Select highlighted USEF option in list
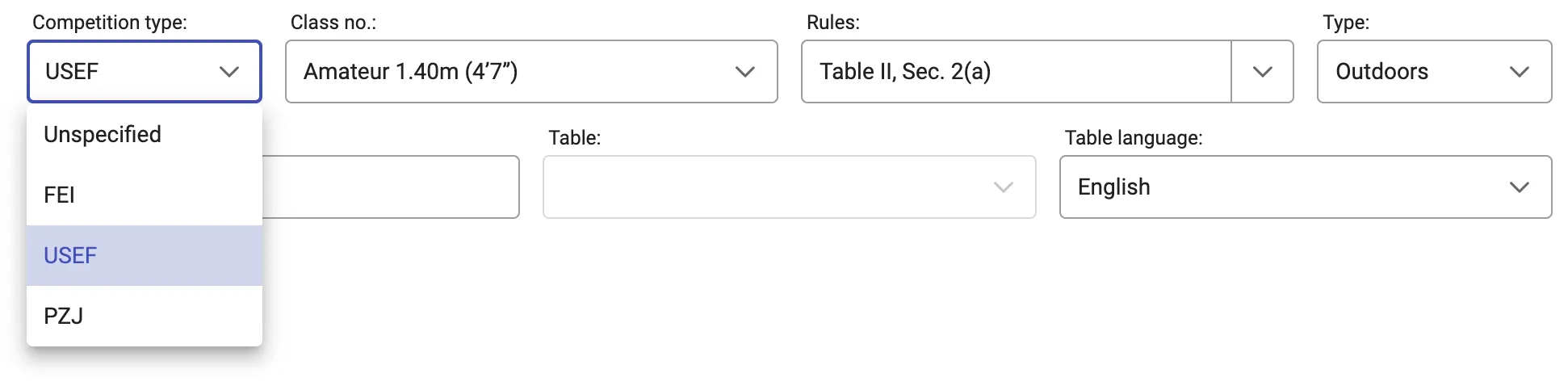The width and height of the screenshot is (1568, 386). [71, 255]
